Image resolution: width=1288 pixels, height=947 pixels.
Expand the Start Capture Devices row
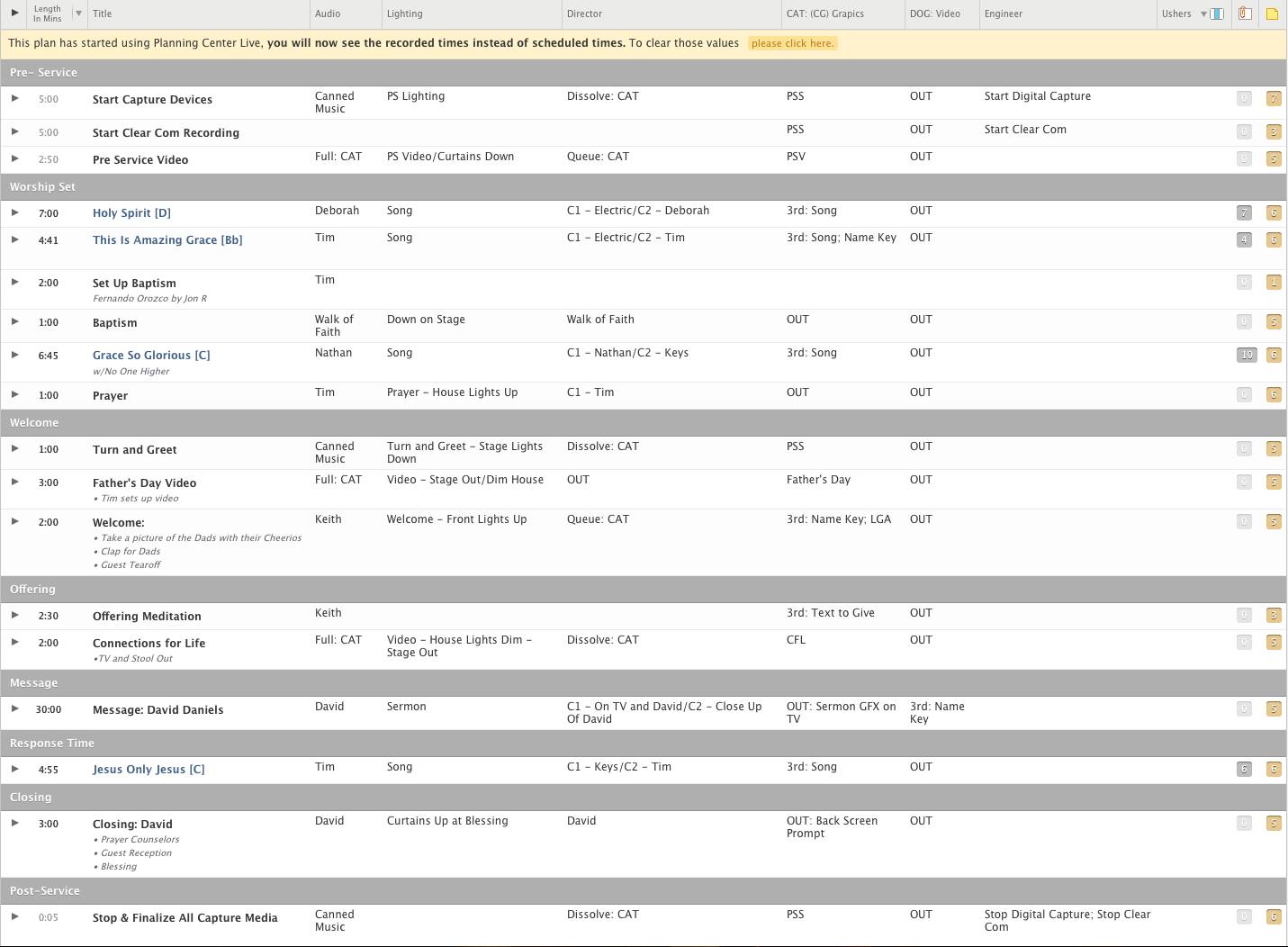coord(14,98)
